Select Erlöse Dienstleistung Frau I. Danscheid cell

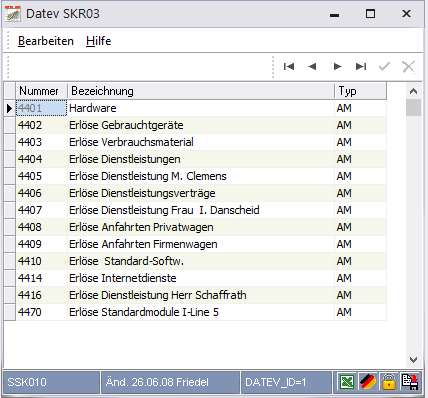coord(201,210)
